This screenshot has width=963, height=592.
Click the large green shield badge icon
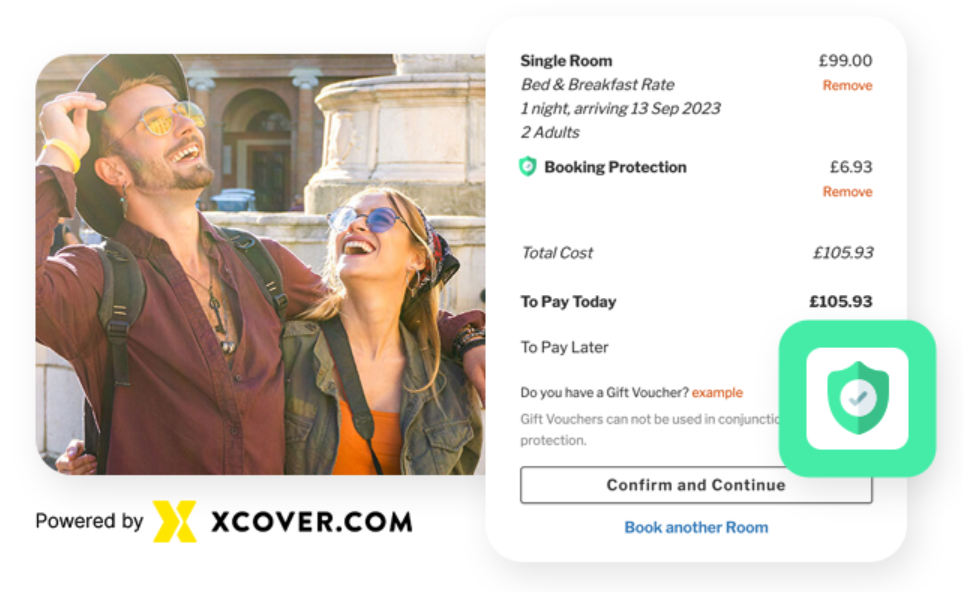pyautogui.click(x=857, y=398)
